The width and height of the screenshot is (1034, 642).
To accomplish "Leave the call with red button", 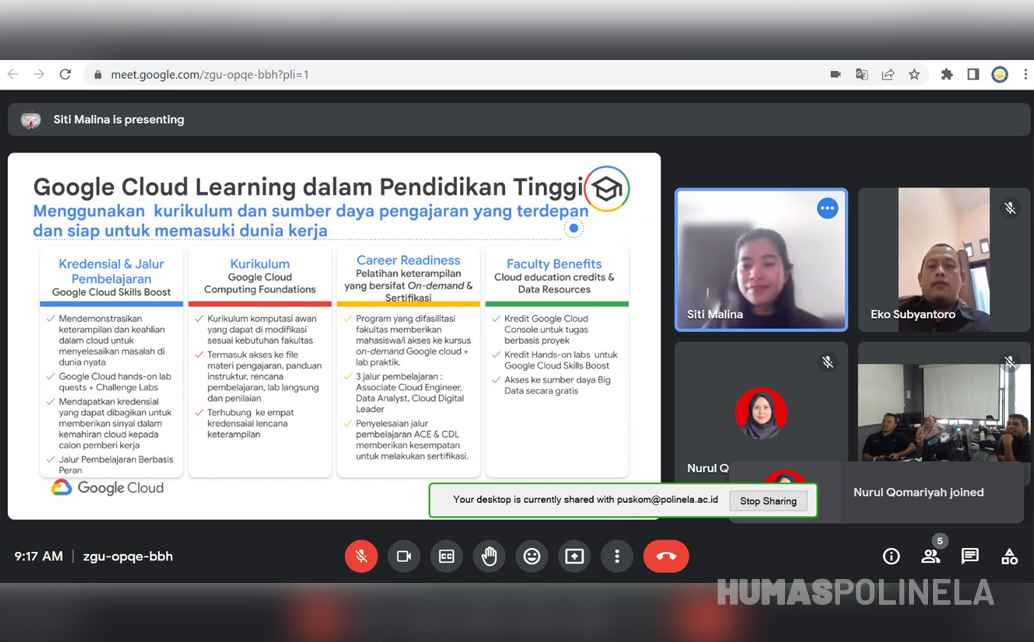I will (666, 556).
